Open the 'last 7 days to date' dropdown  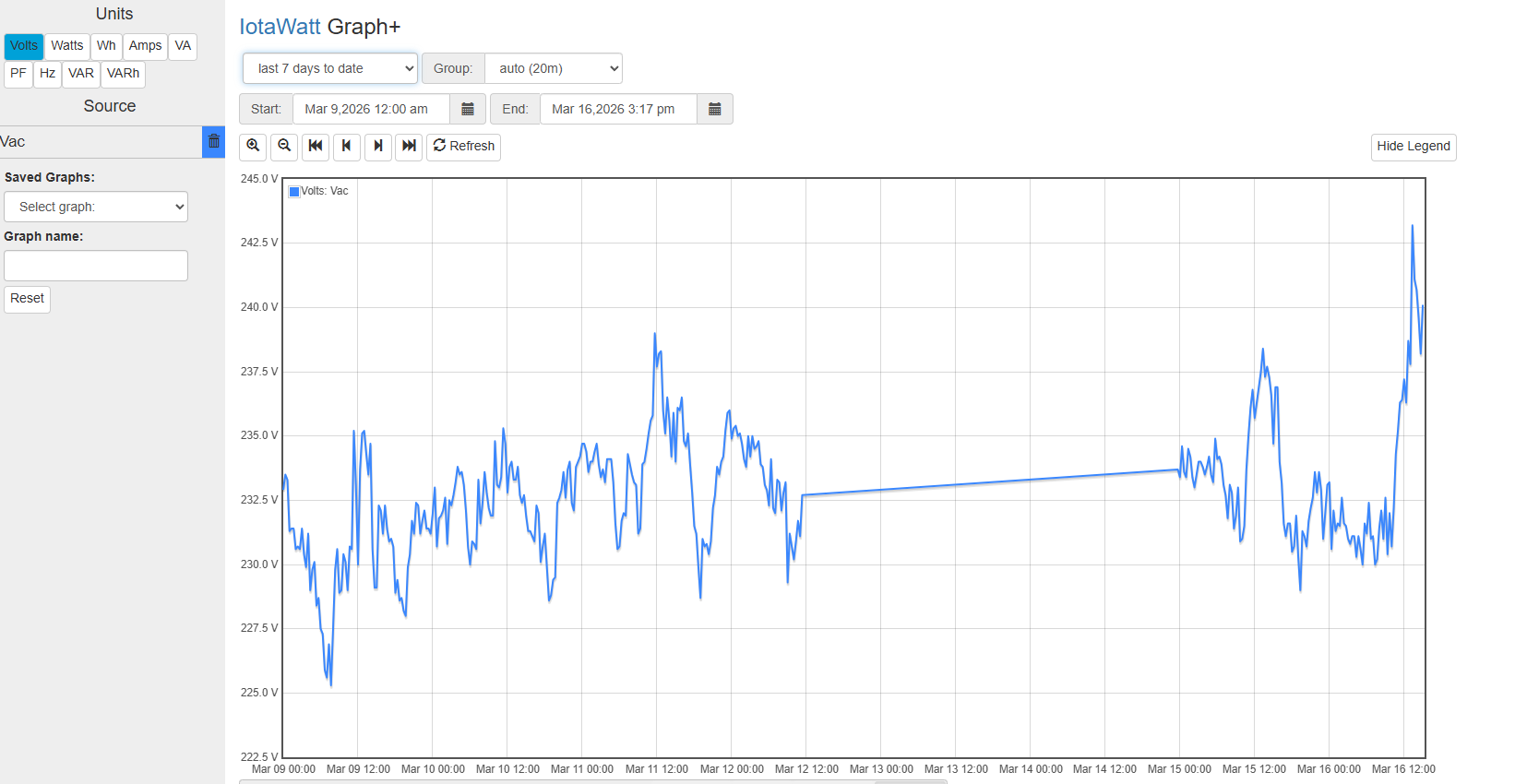tap(330, 68)
